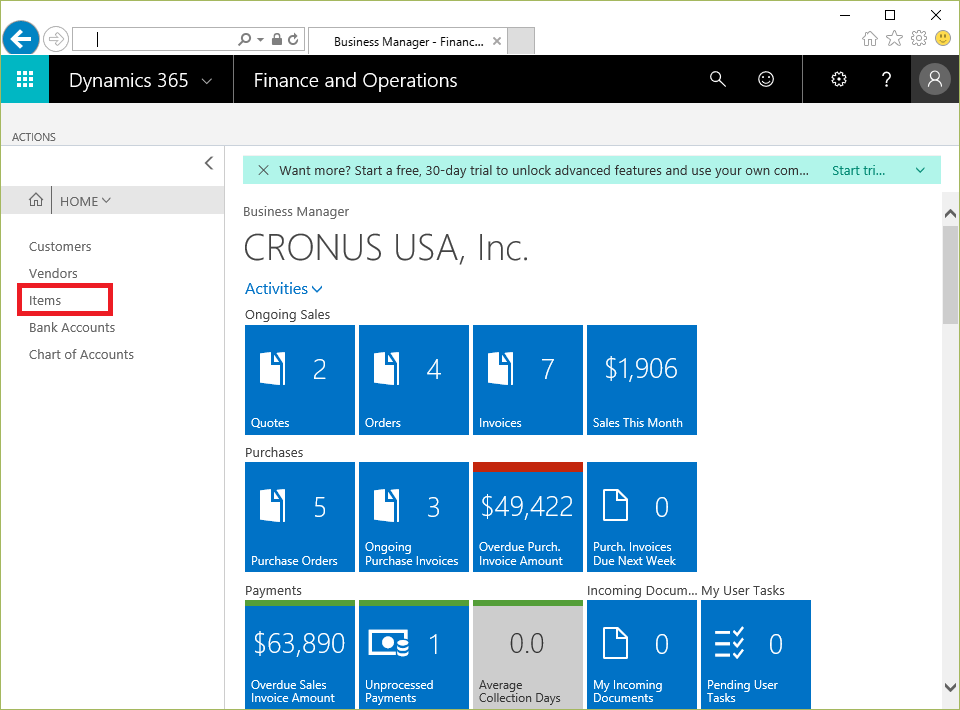Open Dynamics settings gear in black header

[x=839, y=79]
